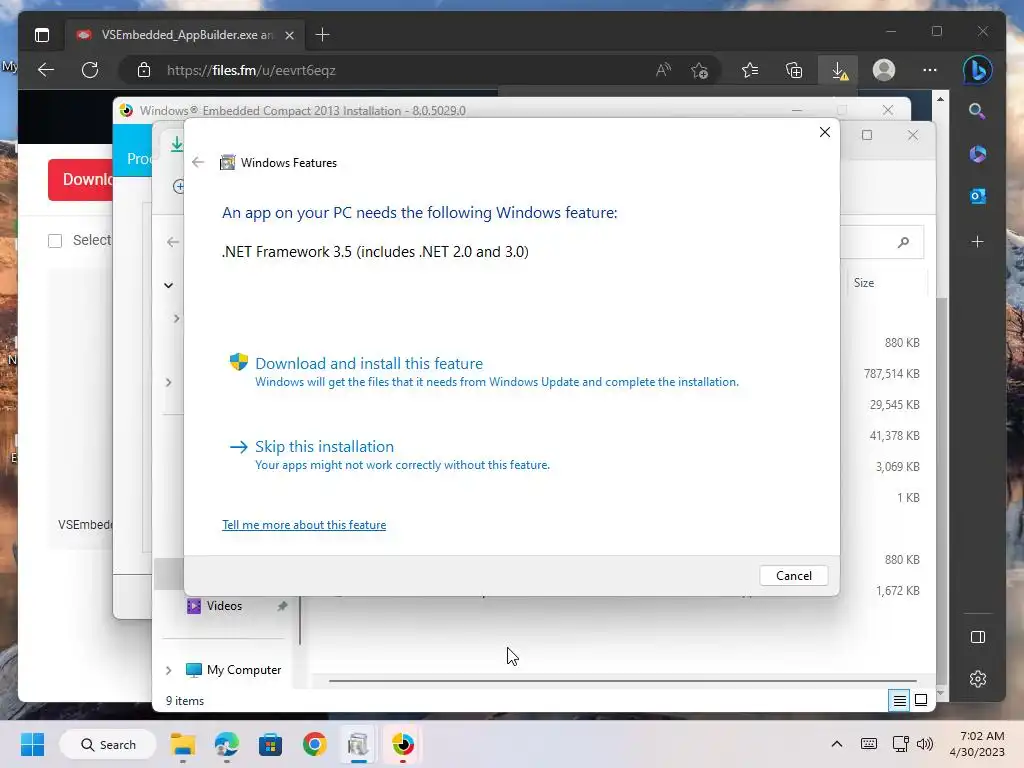The height and width of the screenshot is (768, 1024).
Task: Open Bing chat sidebar button
Action: coord(978,70)
